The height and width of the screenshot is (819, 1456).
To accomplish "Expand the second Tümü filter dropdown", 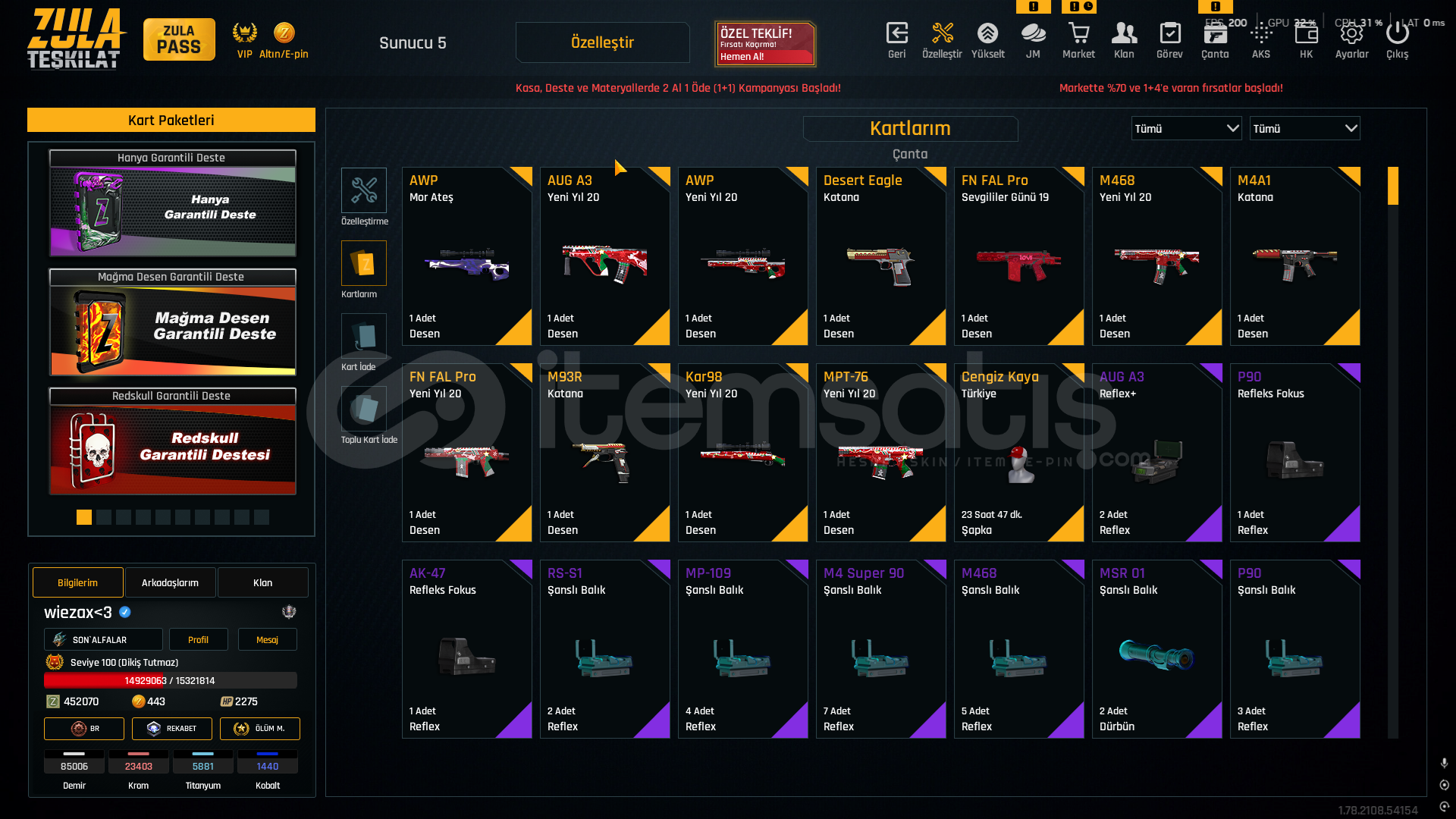I will pos(1304,129).
